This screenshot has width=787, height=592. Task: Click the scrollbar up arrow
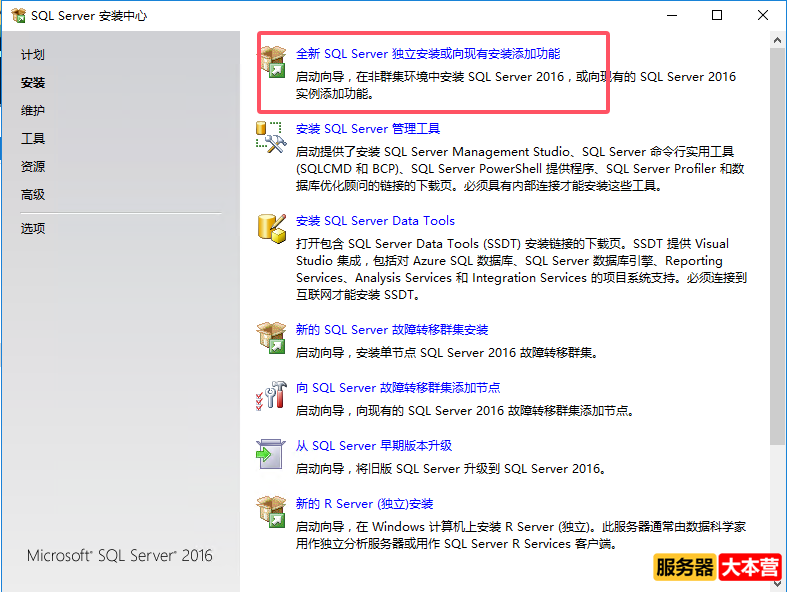point(777,40)
